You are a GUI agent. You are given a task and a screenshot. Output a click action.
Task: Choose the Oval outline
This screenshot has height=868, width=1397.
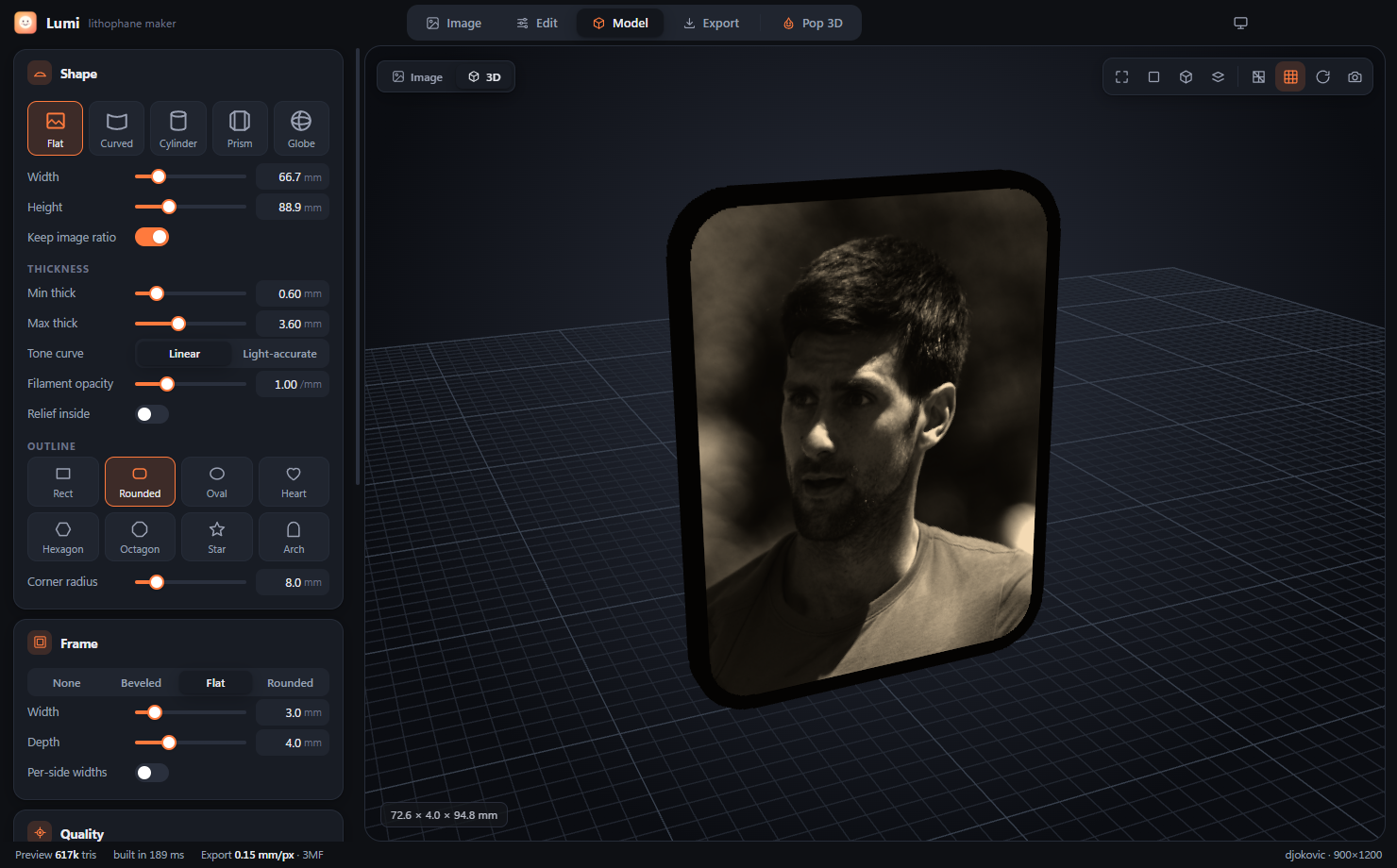tap(217, 482)
